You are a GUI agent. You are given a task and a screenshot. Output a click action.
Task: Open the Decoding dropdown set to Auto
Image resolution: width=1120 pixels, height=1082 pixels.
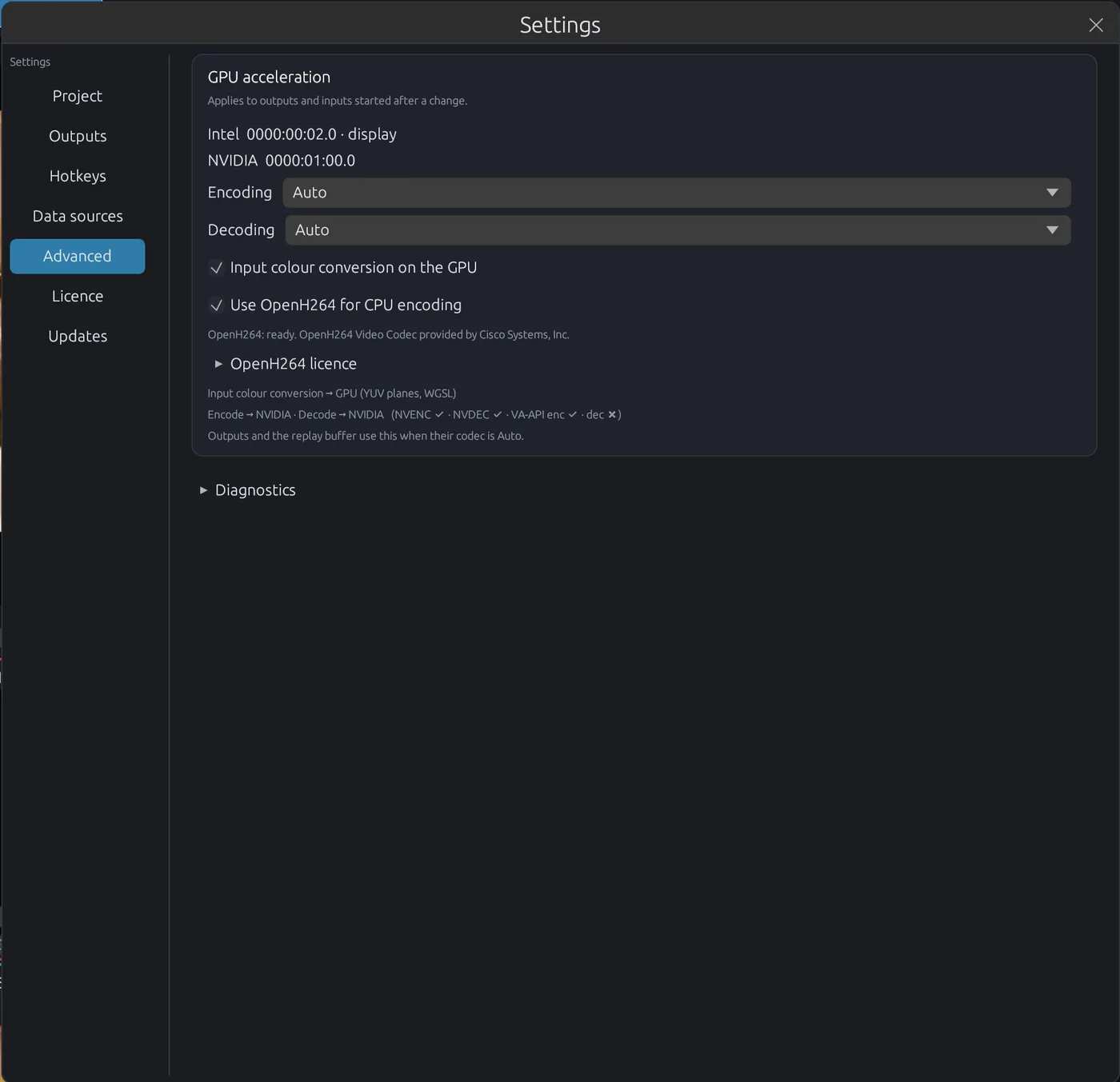(678, 230)
